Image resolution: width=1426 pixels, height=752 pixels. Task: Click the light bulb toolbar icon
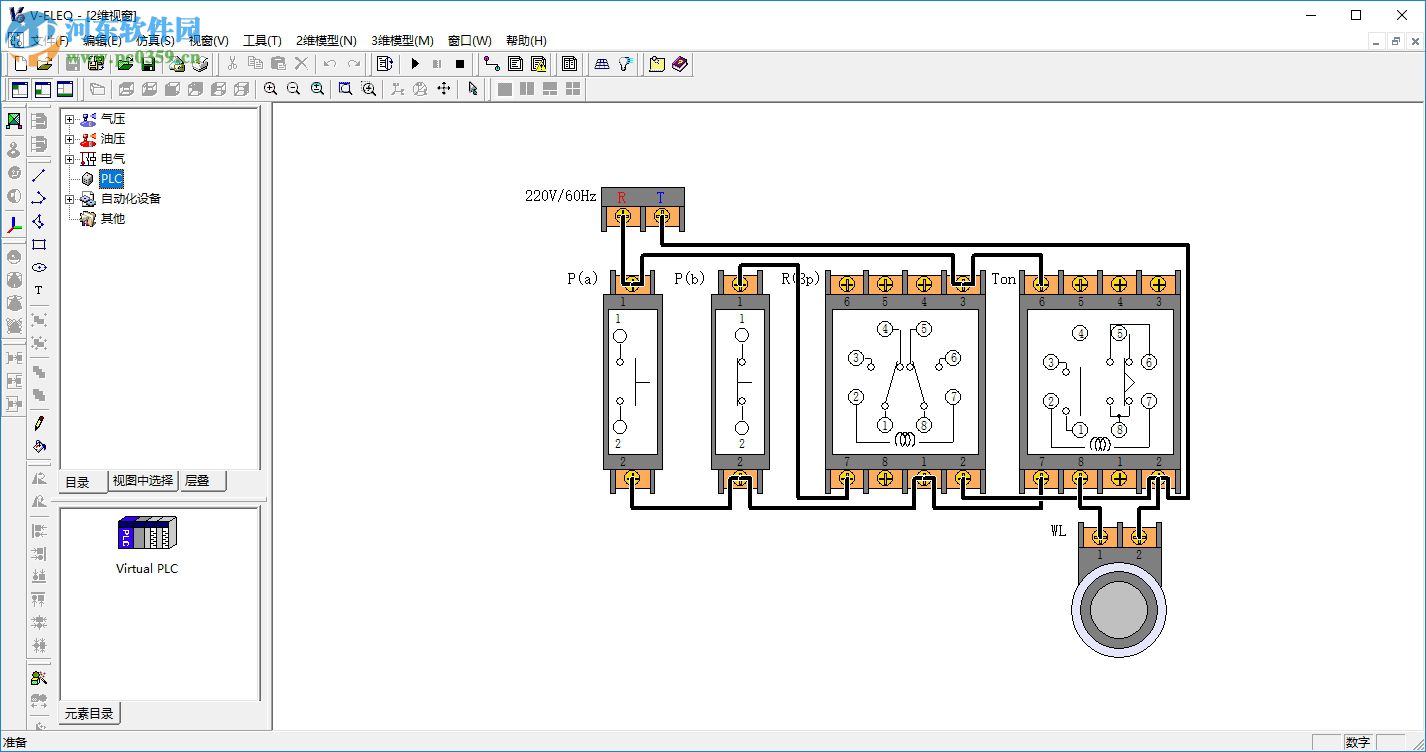tap(626, 64)
